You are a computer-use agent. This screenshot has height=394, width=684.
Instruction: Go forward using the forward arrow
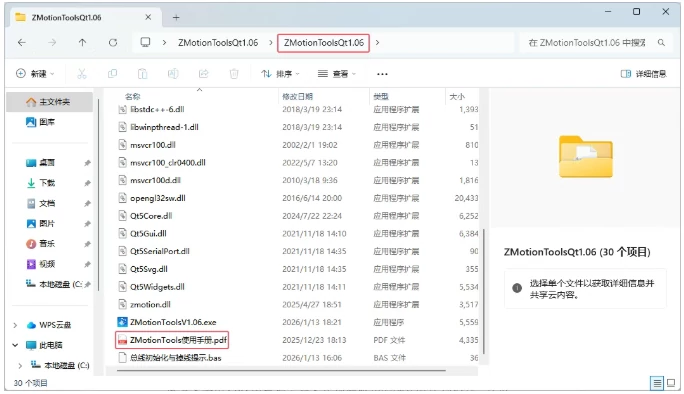pos(52,43)
